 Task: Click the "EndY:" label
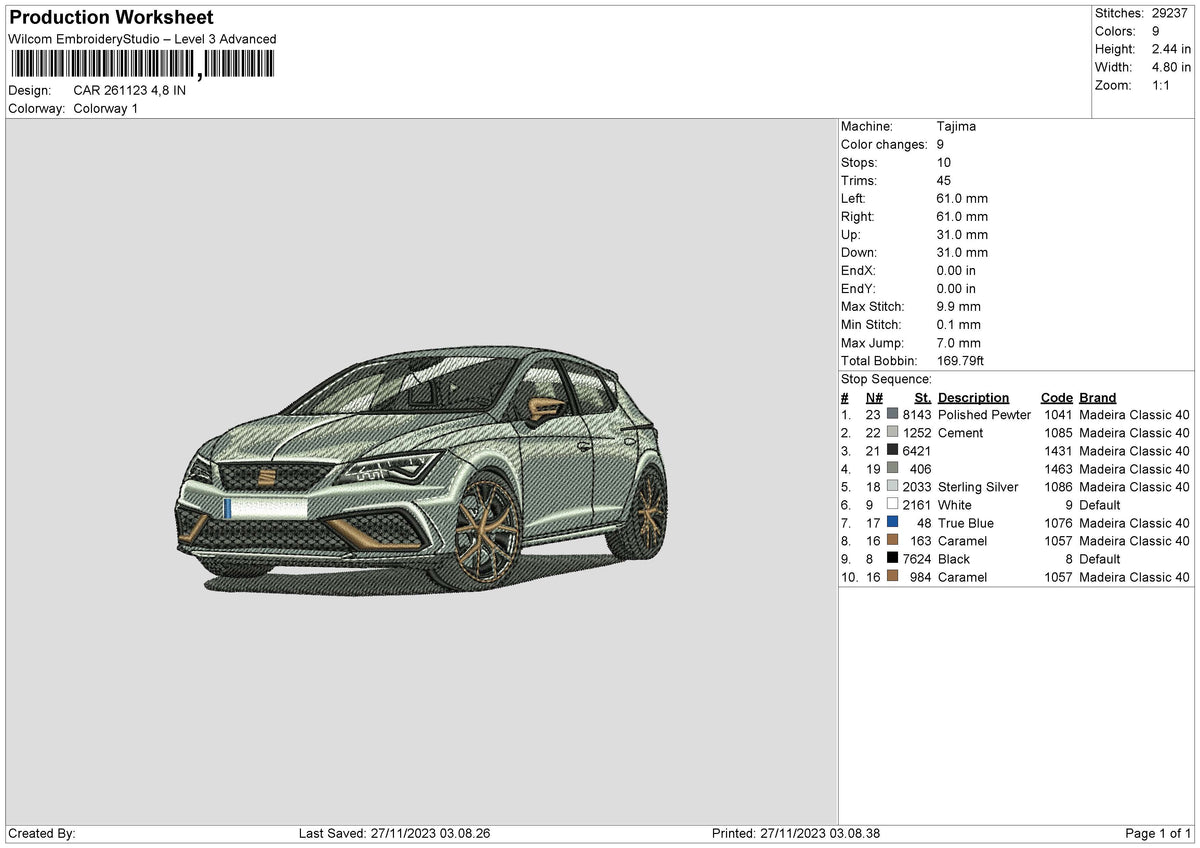pyautogui.click(x=858, y=289)
